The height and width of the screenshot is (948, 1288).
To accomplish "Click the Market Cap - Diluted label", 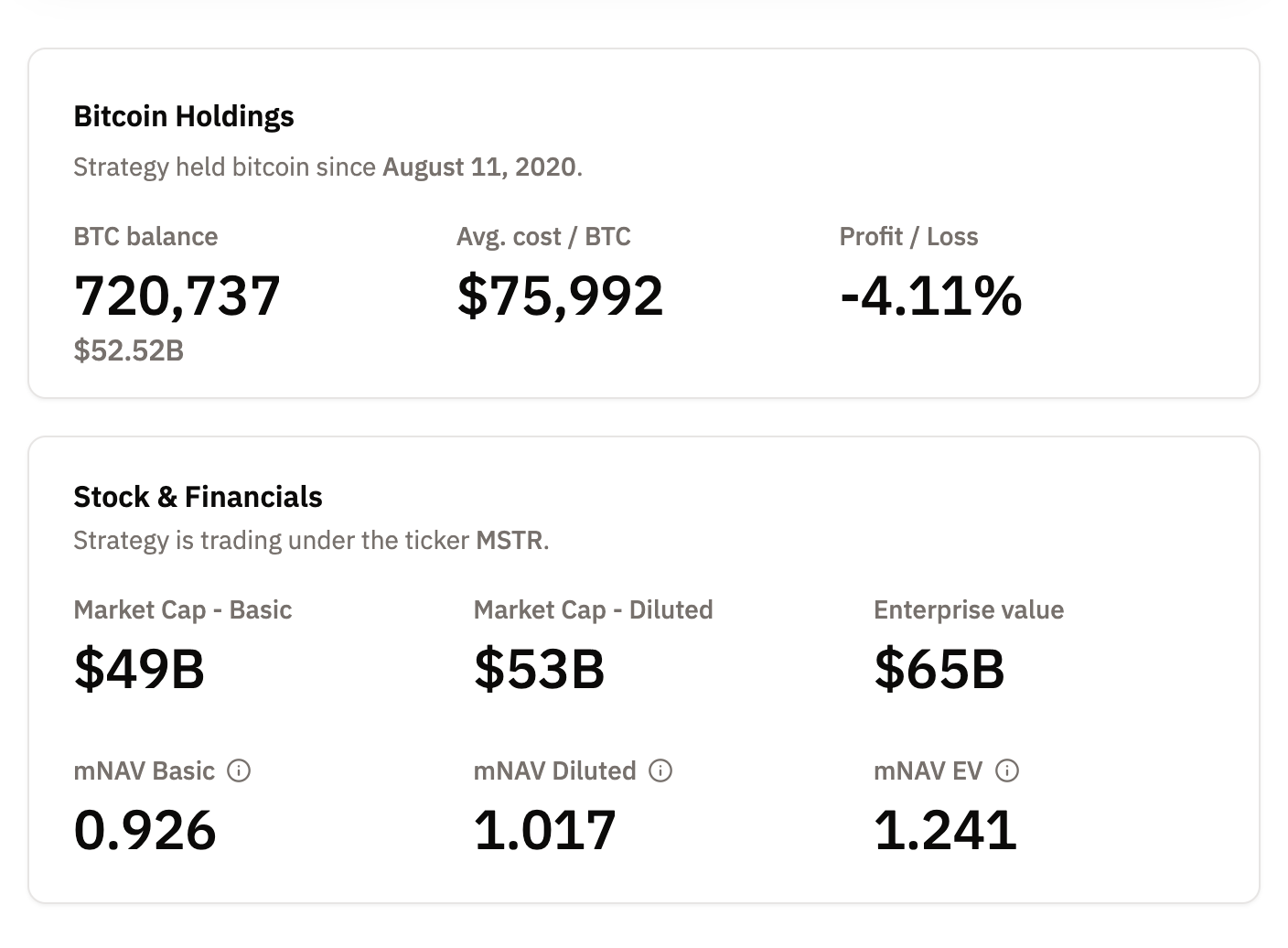I will coord(593,609).
